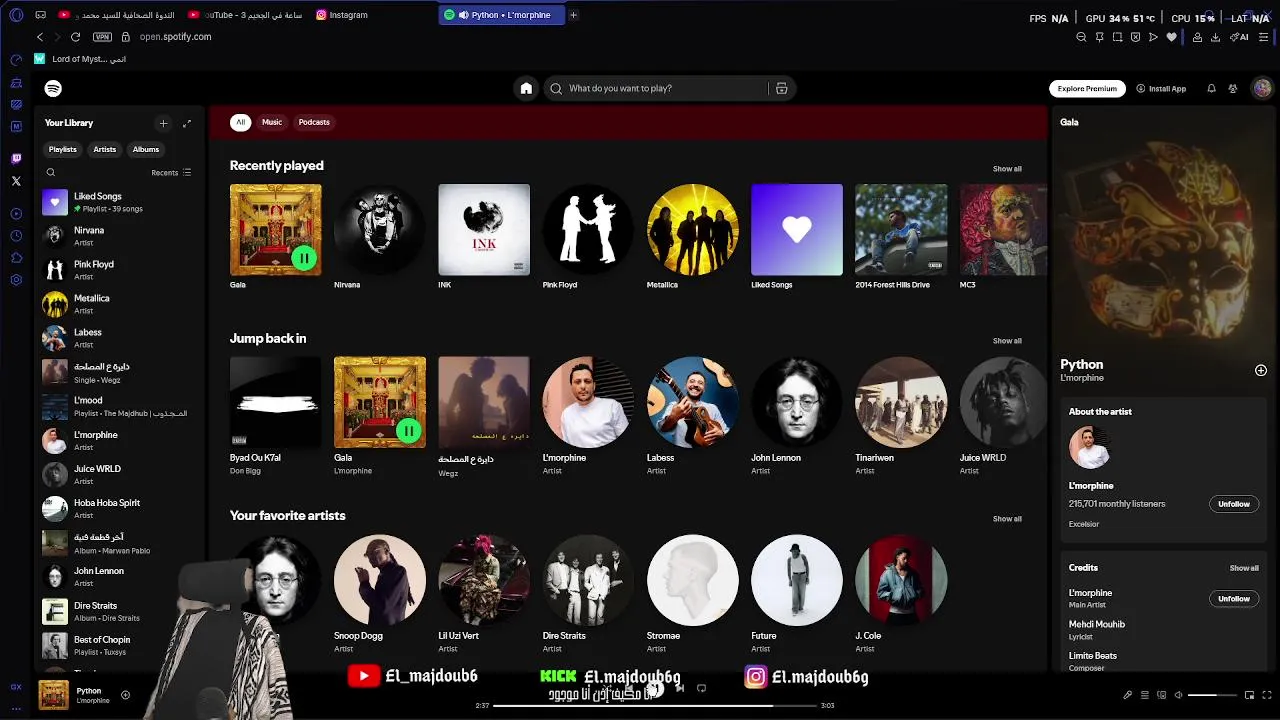
Task: Add current track to library in player bar
Action: 125,695
